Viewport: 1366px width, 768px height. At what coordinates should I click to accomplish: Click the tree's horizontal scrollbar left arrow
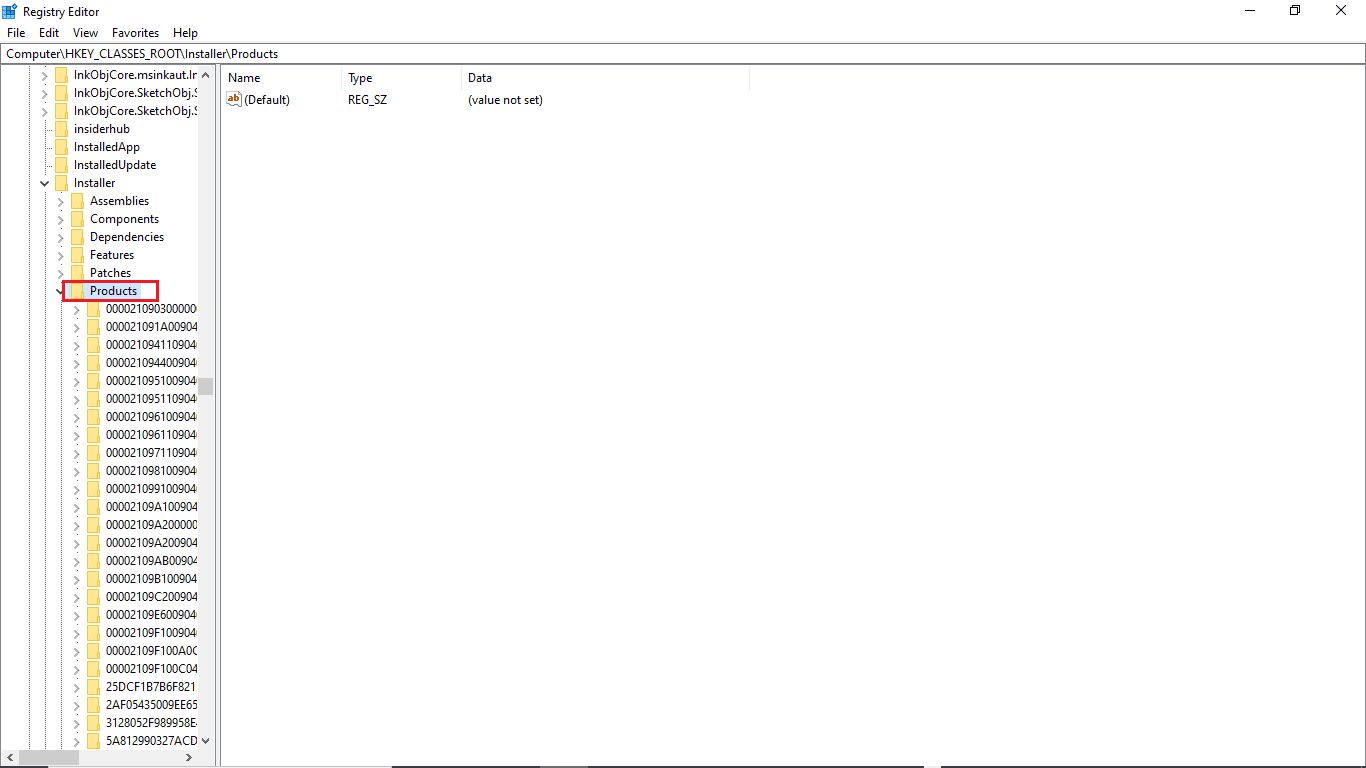[x=9, y=758]
